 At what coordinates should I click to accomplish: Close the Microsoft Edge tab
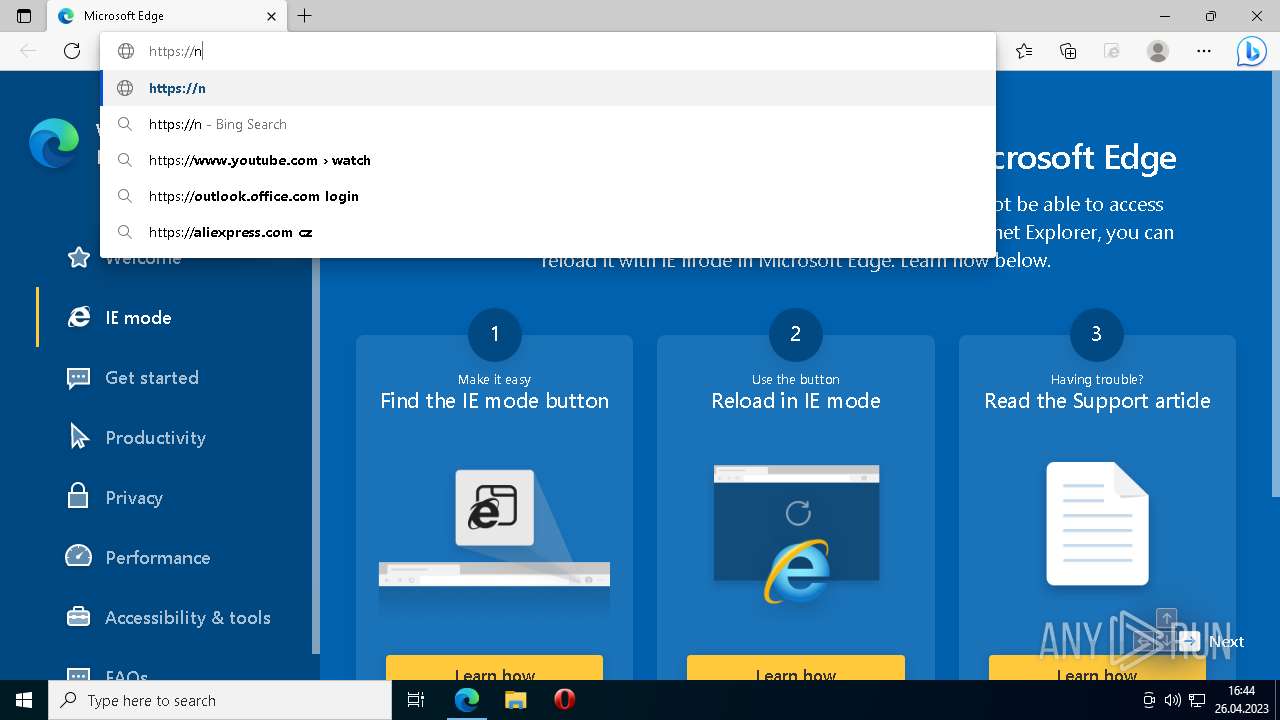coord(272,16)
